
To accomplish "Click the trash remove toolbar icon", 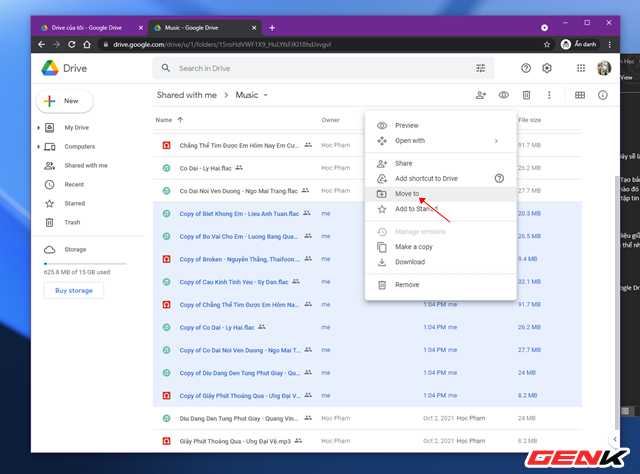I will coord(527,95).
